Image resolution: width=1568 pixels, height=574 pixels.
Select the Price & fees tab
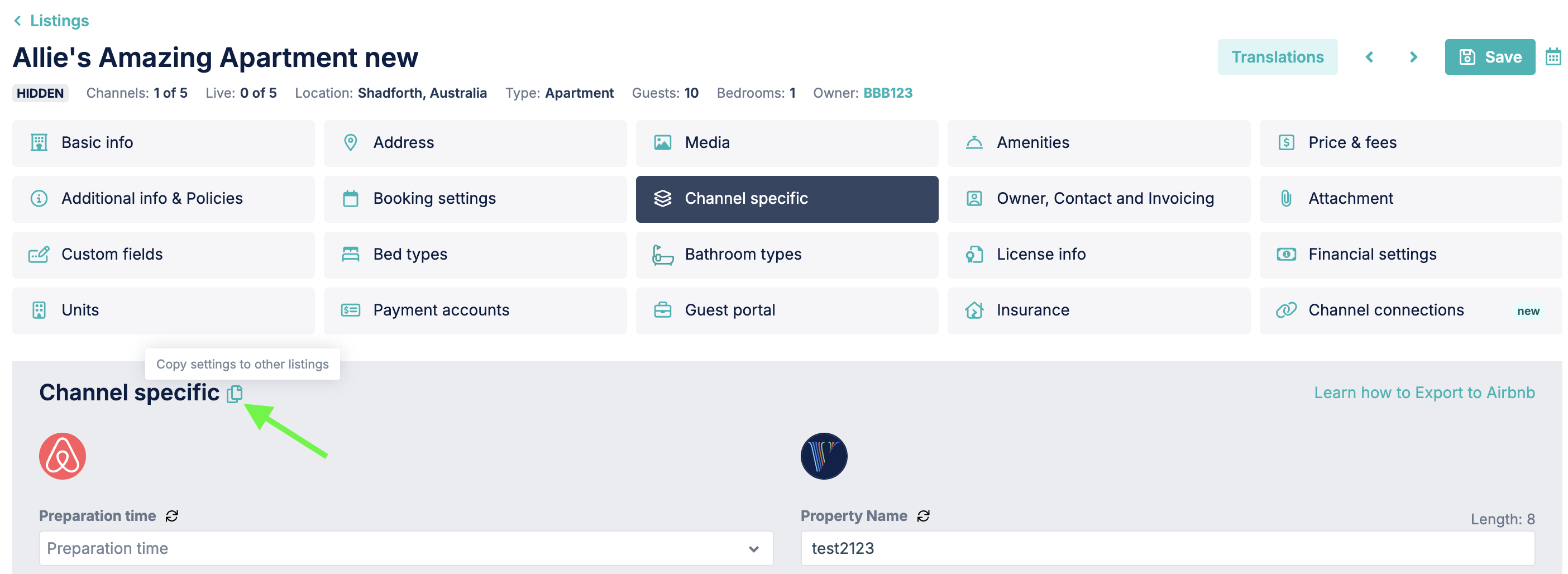pyautogui.click(x=1411, y=143)
